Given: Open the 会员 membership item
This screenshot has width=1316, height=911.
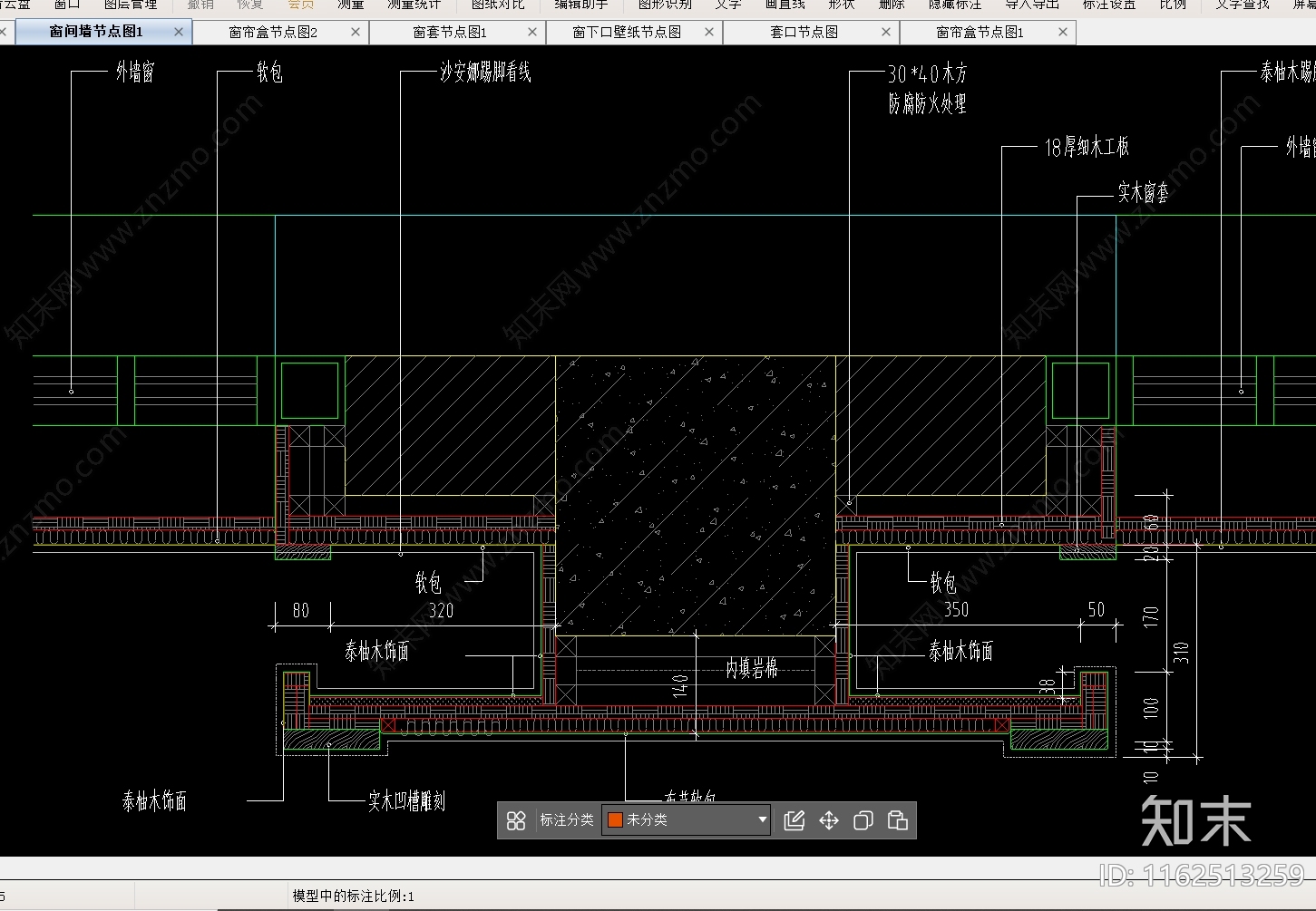Looking at the screenshot, I should point(301,5).
